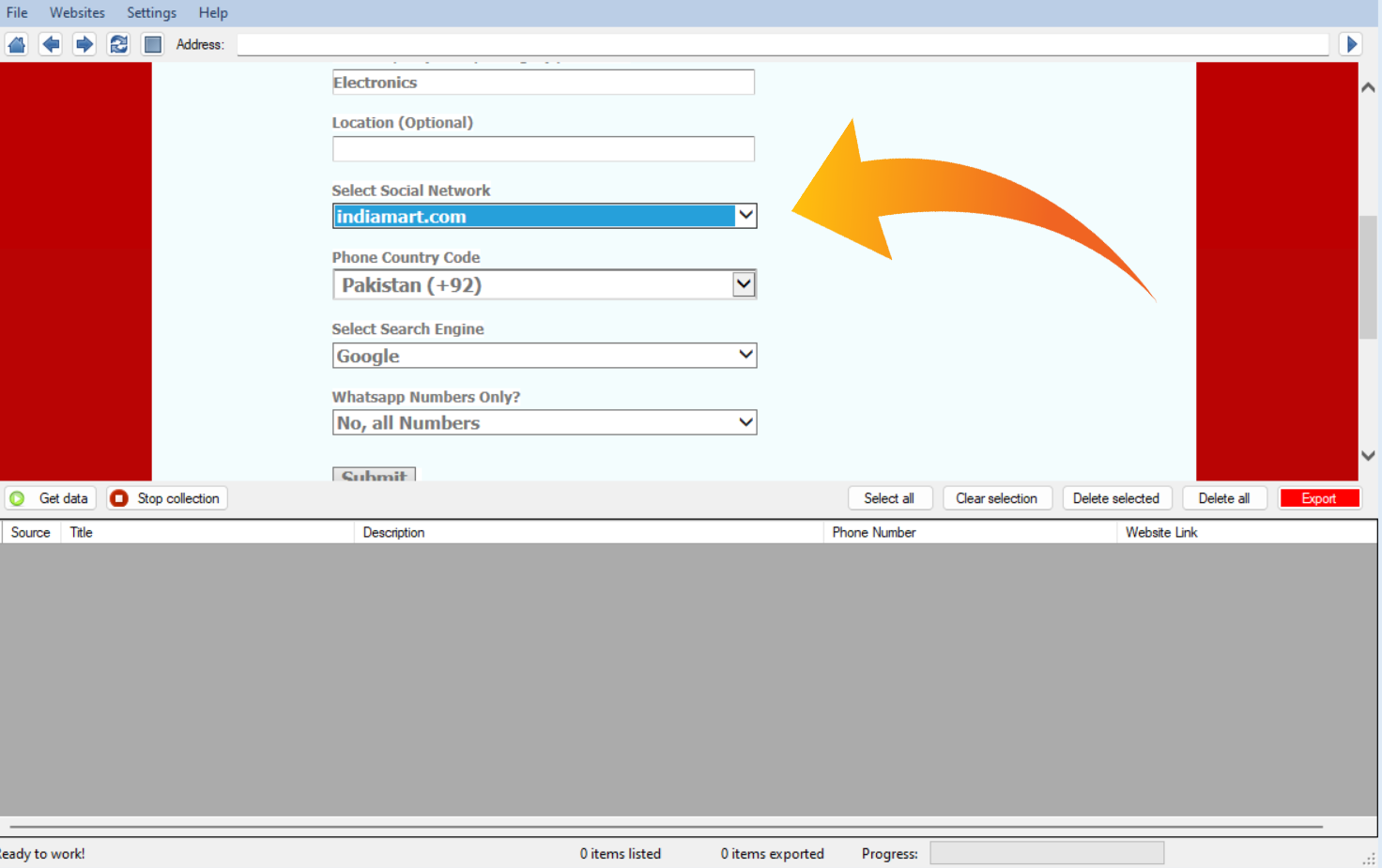Go back with the left arrow icon

click(51, 44)
